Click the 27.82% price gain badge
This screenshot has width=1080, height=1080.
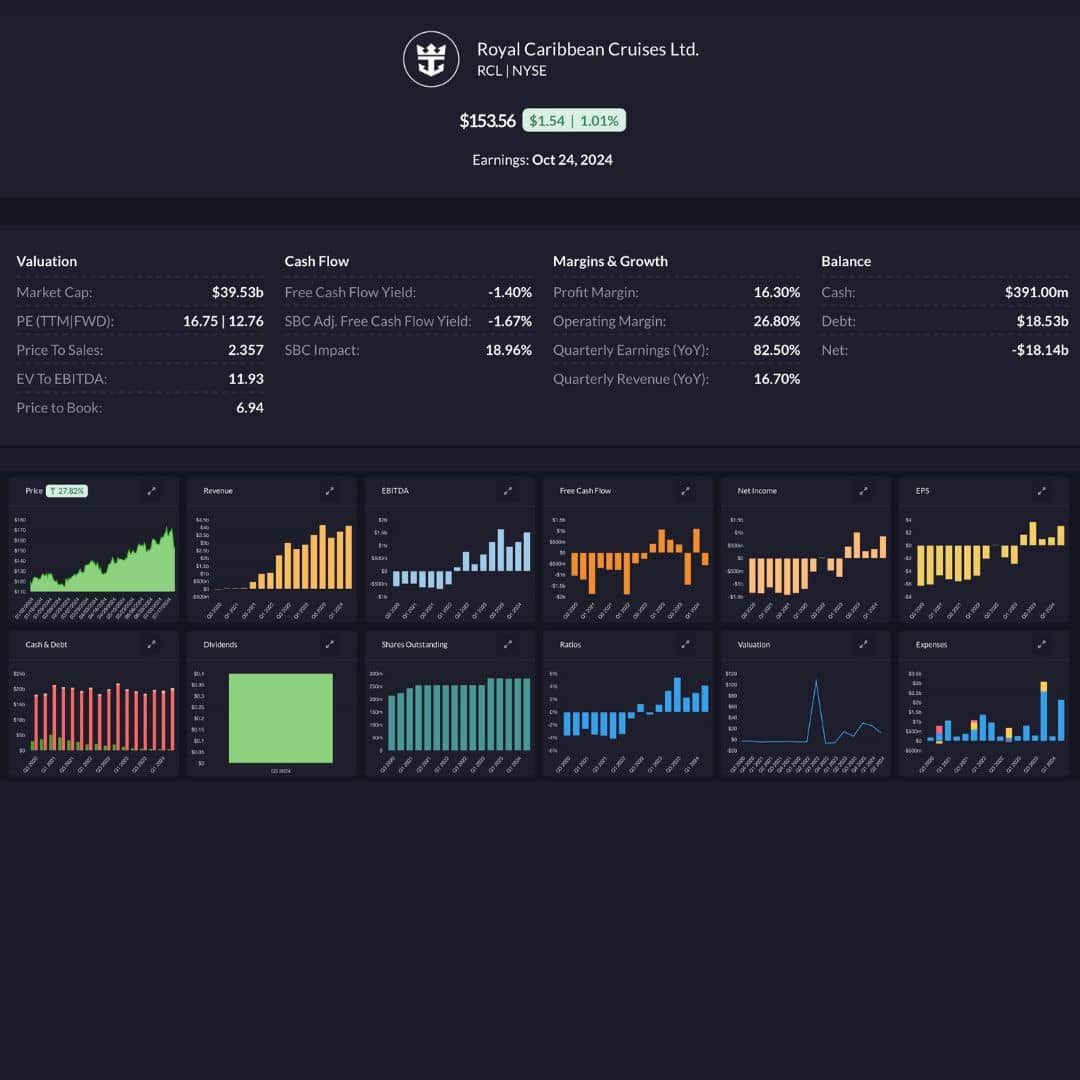coord(67,491)
